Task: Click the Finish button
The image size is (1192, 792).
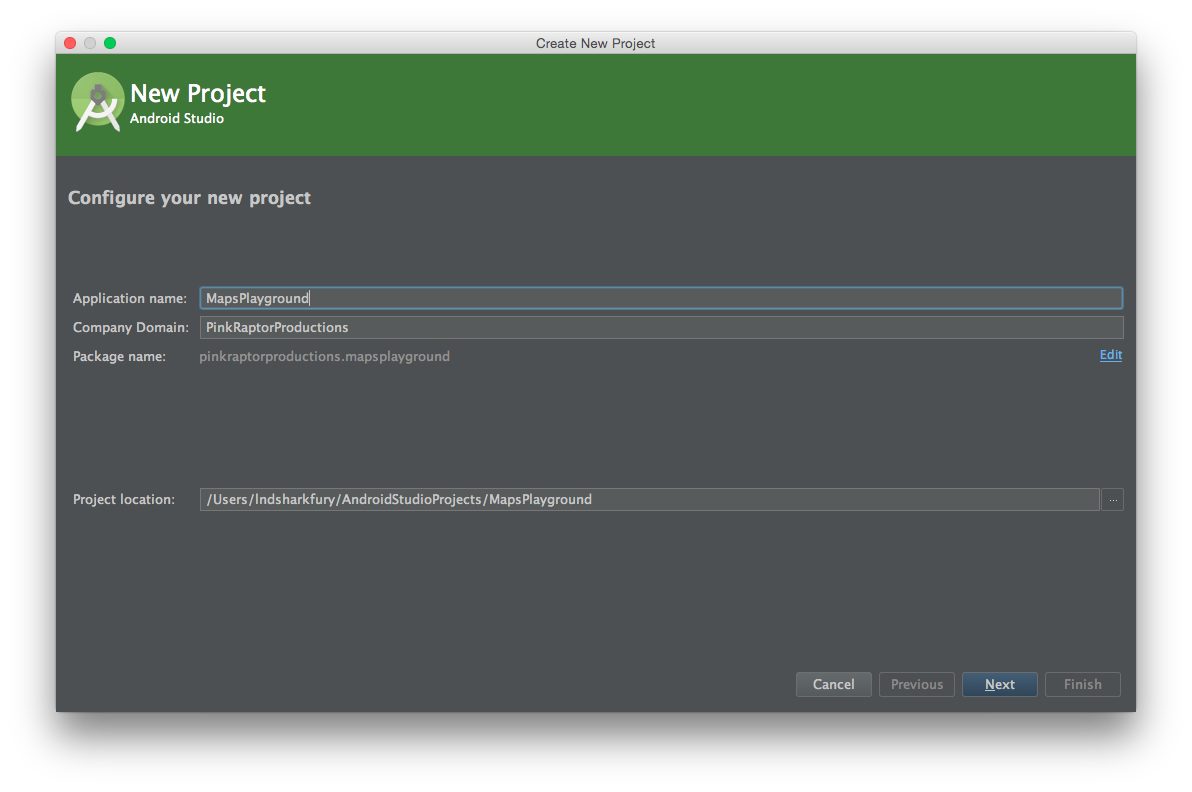Action: [1083, 684]
